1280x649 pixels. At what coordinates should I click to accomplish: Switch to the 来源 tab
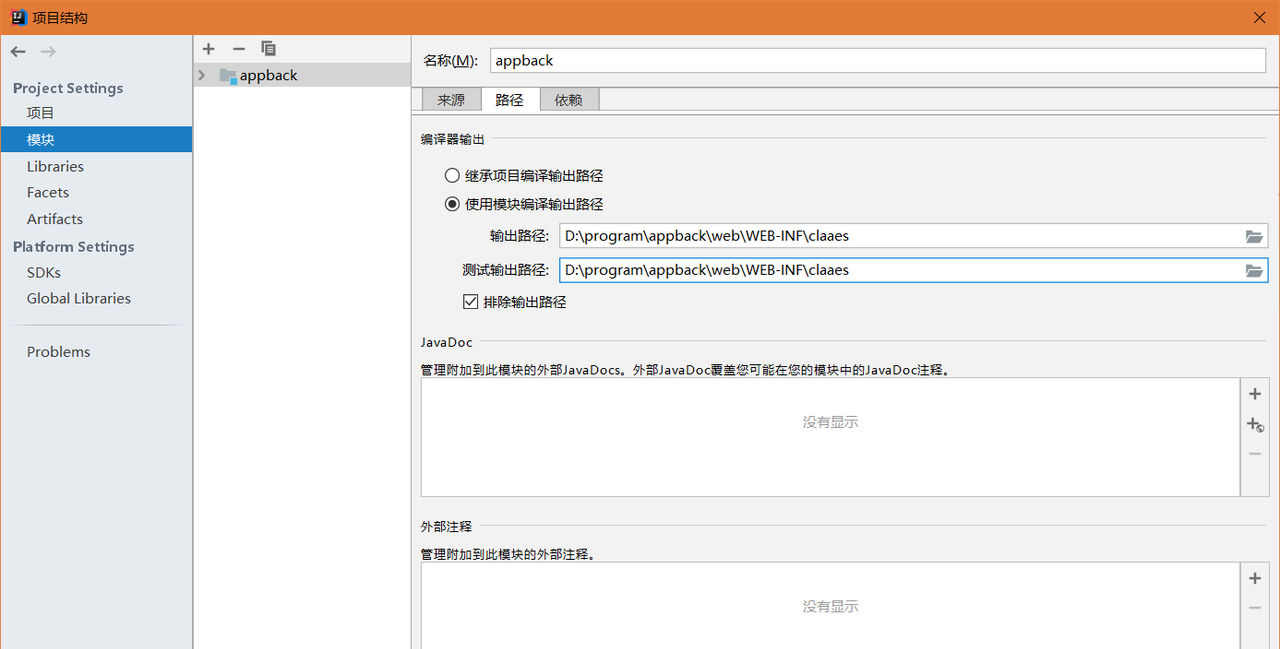pos(449,99)
